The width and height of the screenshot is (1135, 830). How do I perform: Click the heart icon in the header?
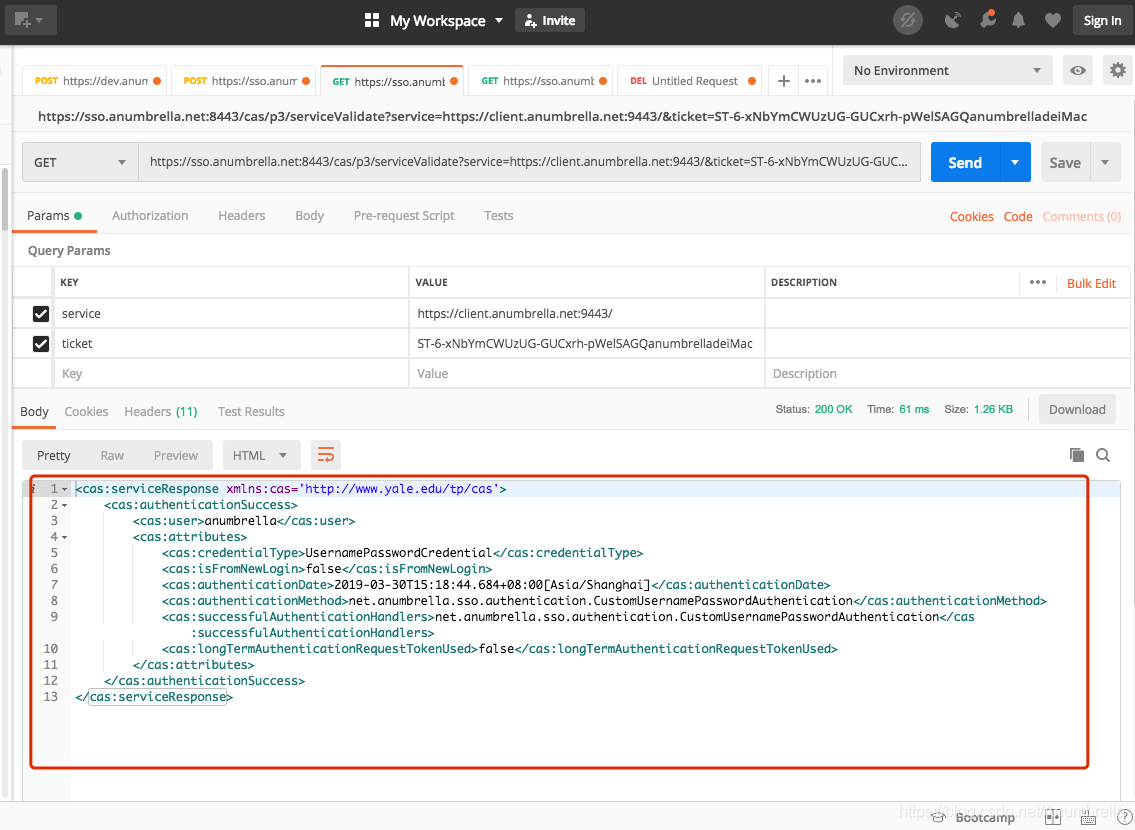(x=1052, y=20)
